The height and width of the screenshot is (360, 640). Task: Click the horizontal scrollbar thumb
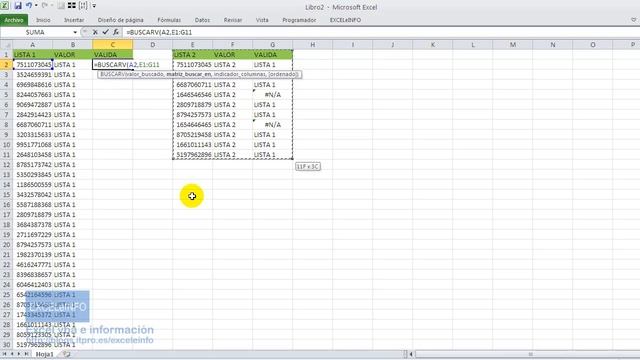coord(531,354)
